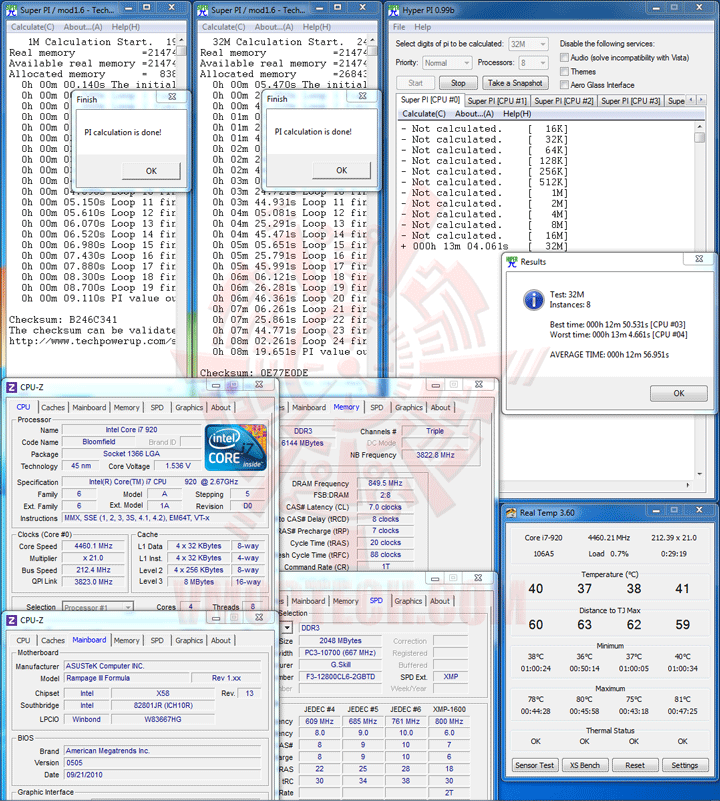Click the AVERAGE TIME result text
Viewport: 720px width, 801px height.
[609, 355]
